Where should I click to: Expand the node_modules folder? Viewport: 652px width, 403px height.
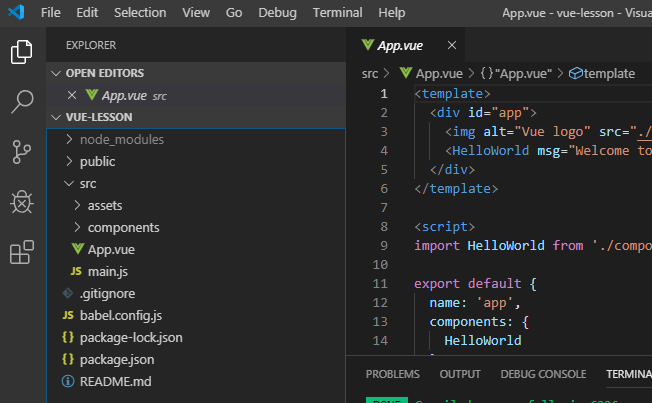tap(69, 139)
